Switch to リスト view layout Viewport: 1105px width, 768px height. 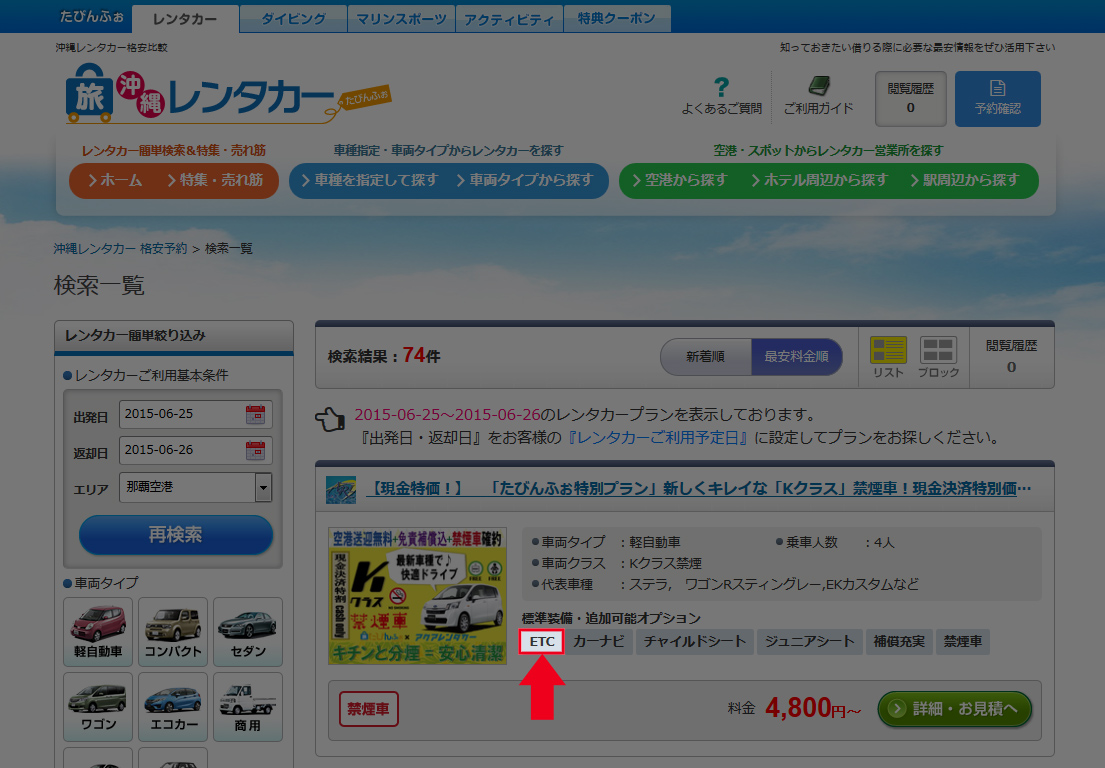click(888, 357)
